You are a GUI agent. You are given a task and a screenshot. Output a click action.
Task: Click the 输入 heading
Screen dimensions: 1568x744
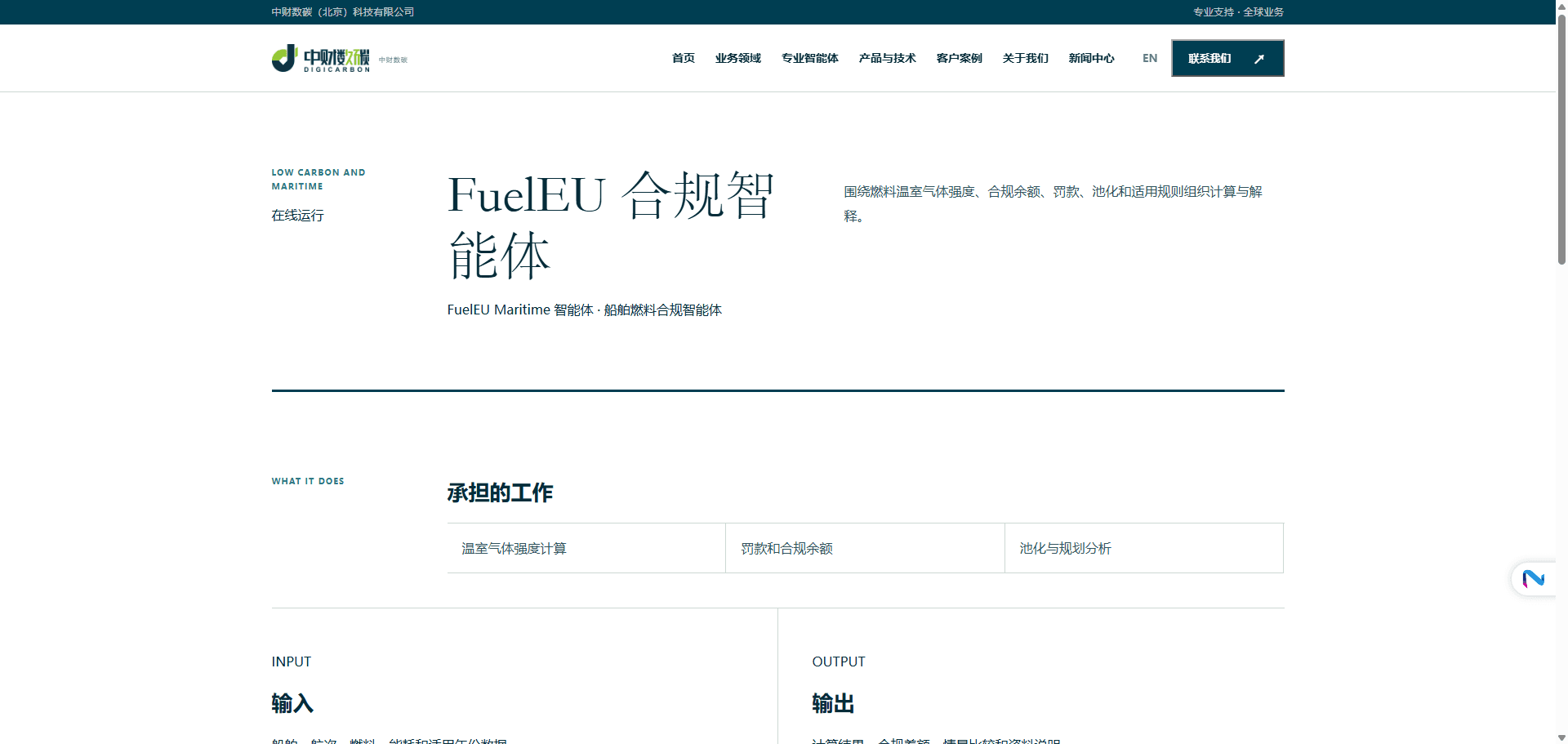pos(292,703)
